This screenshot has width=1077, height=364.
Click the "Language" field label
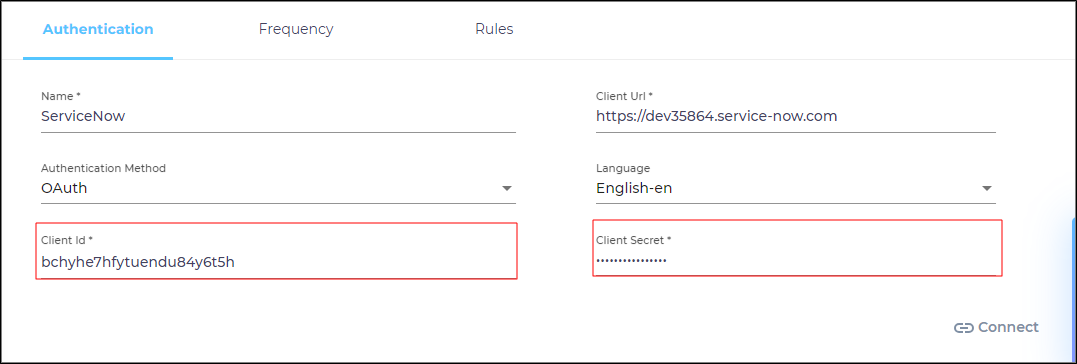pyautogui.click(x=623, y=168)
